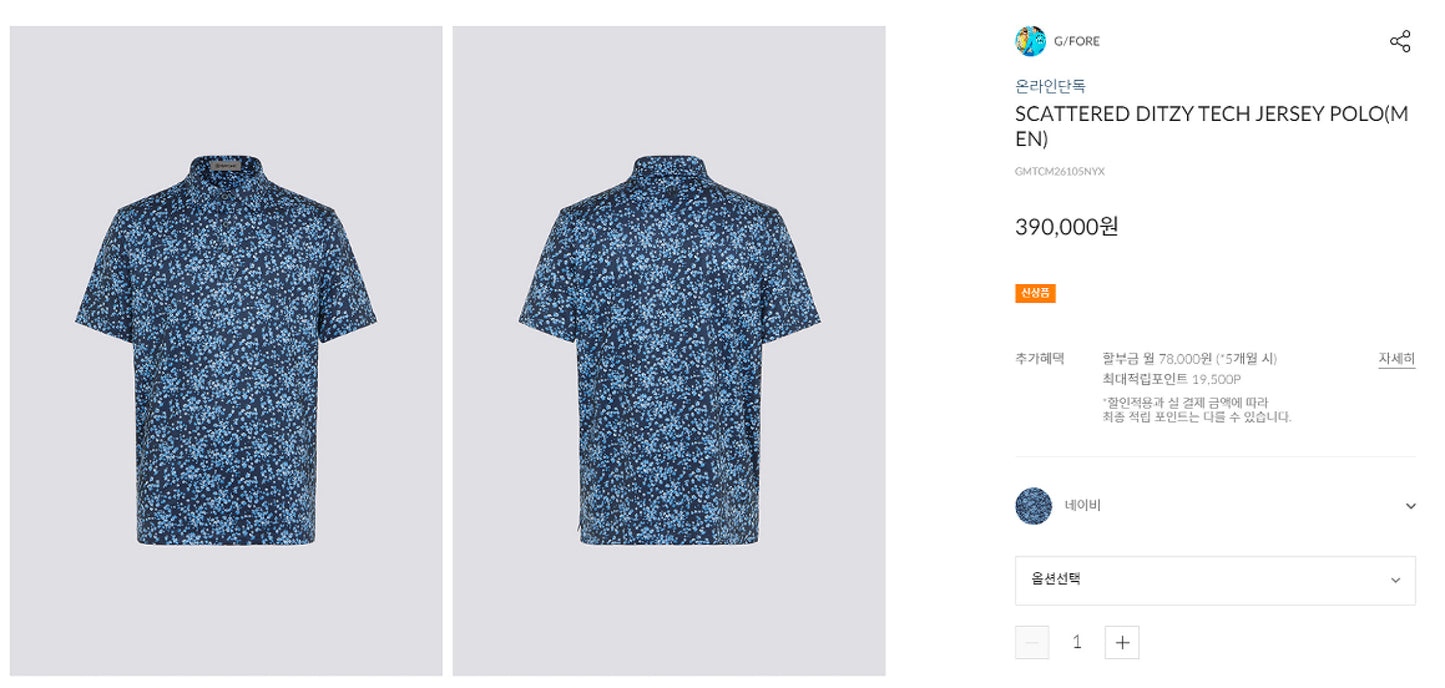
Task: Click the product title SCATTERED DITZY TECH JERSEY POLO
Action: tap(1212, 126)
